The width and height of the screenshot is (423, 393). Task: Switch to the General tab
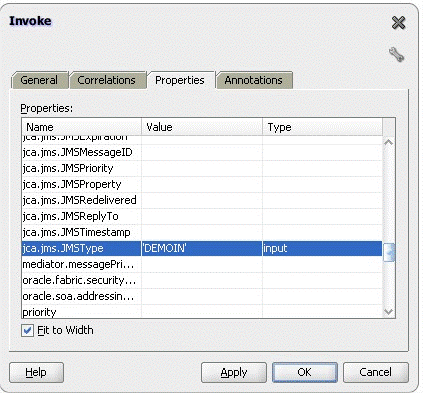pyautogui.click(x=39, y=80)
